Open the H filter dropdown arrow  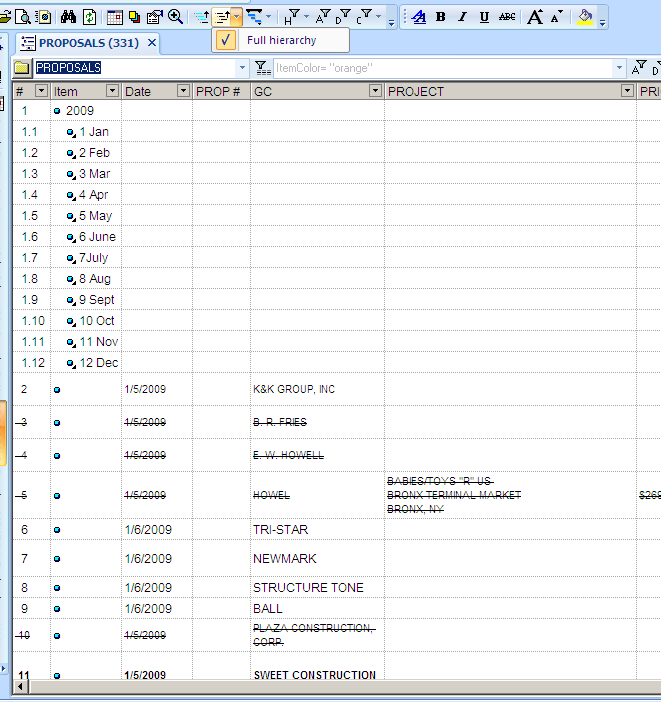[306, 17]
